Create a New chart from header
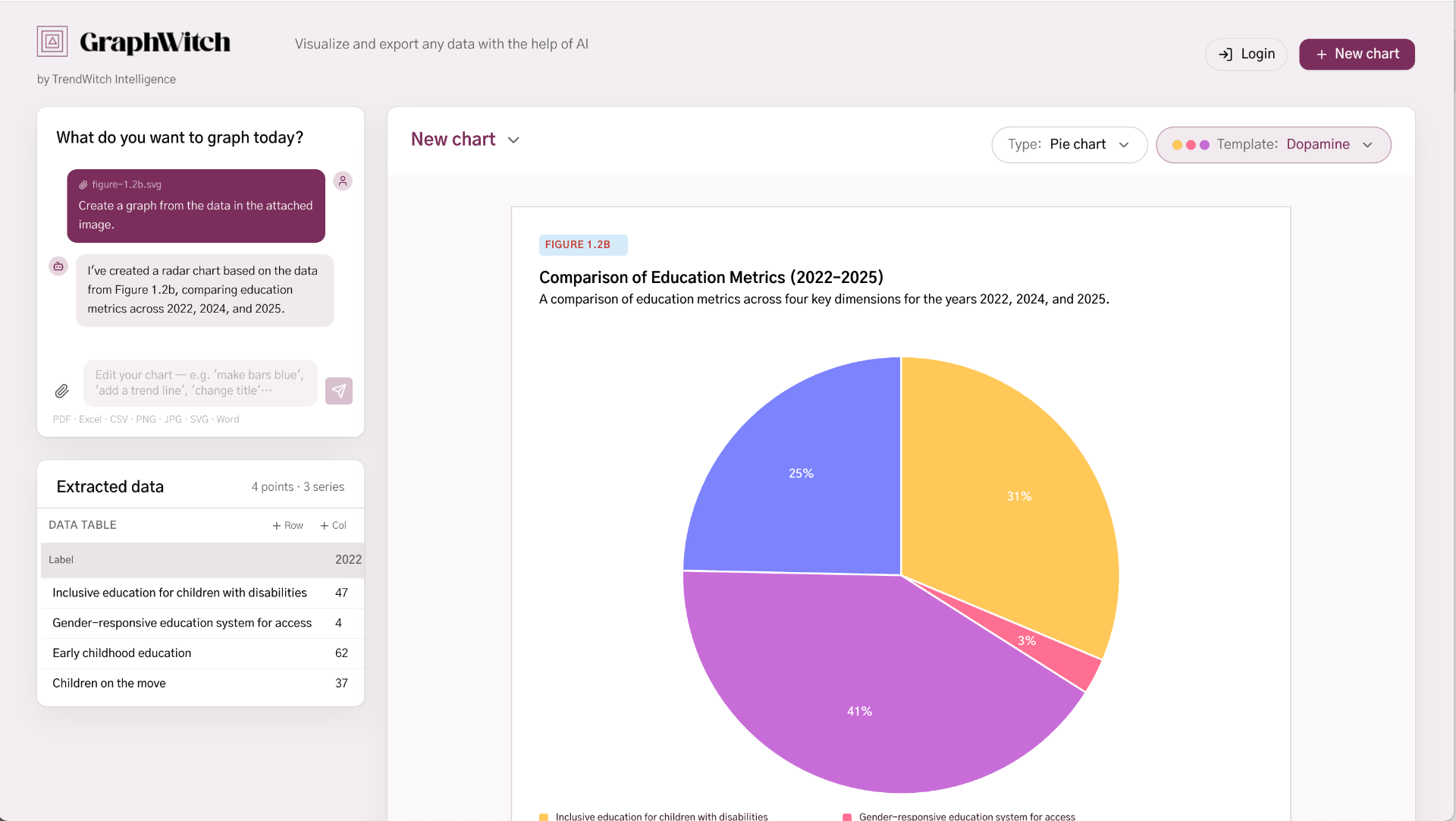The image size is (1456, 821). click(1357, 54)
